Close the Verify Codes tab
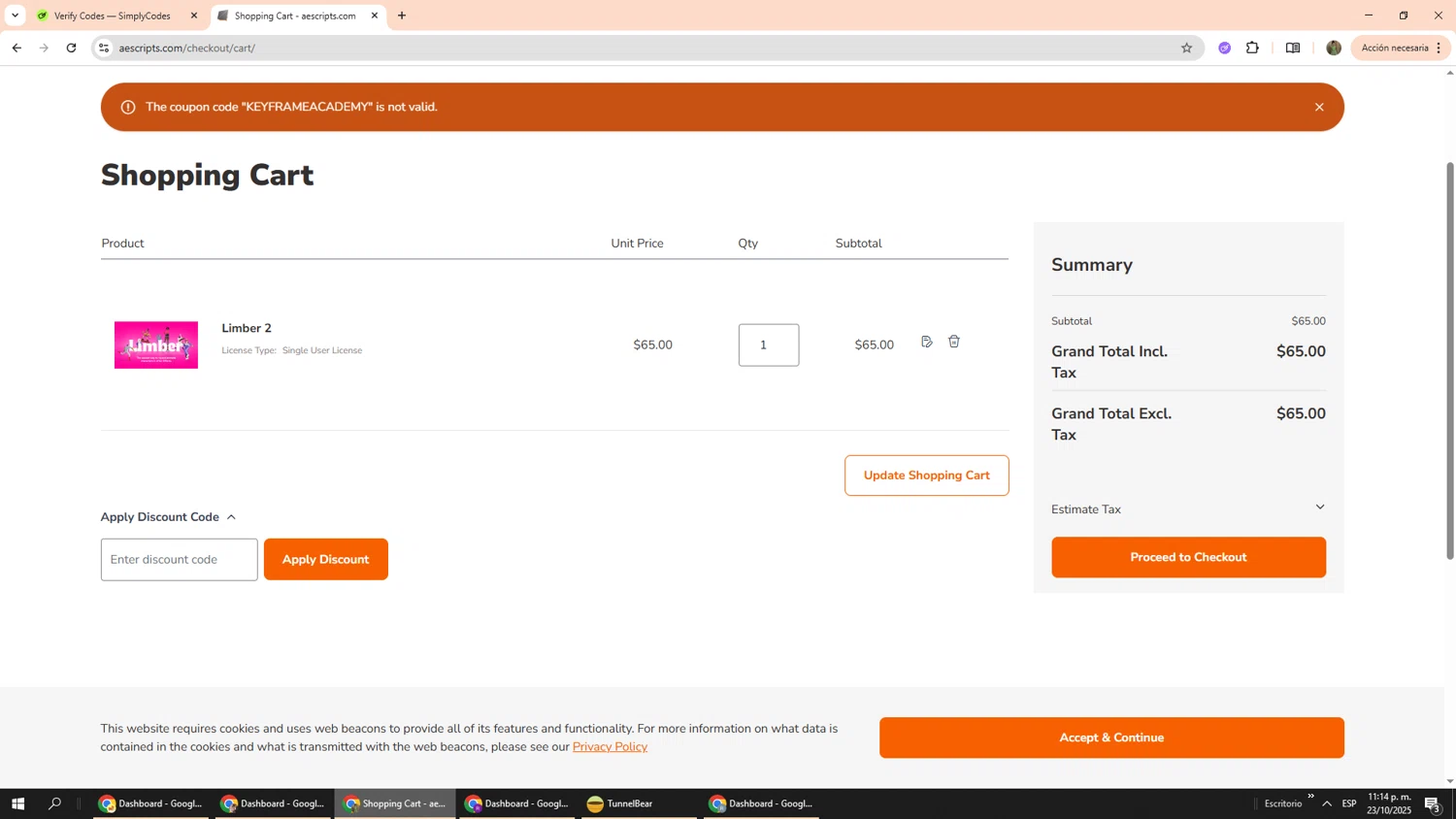Screen dimensions: 1456x819 tap(194, 16)
